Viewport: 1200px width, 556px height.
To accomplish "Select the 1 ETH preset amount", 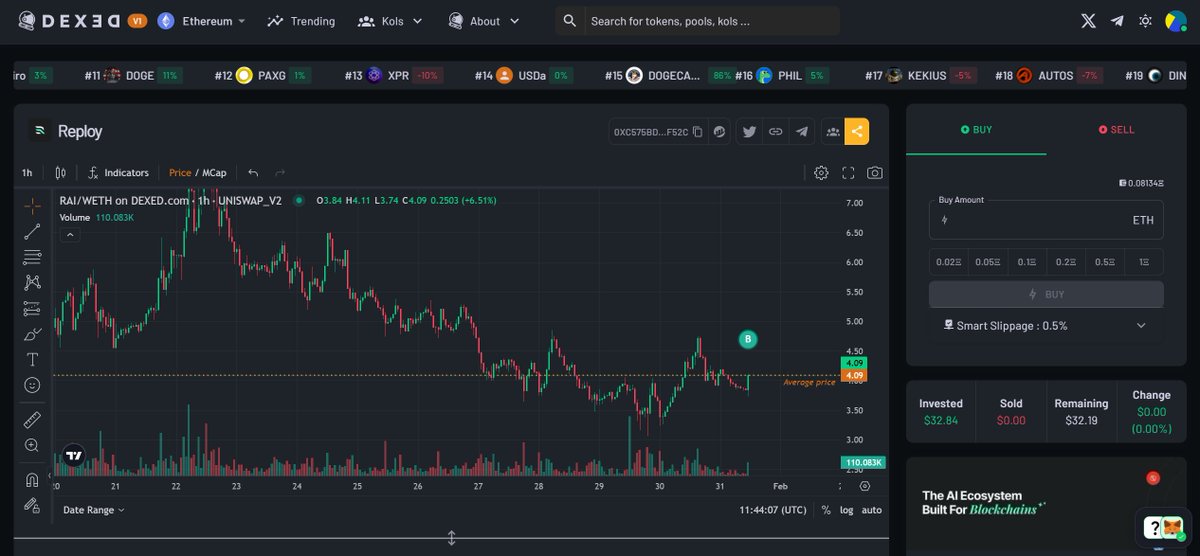I will (1144, 262).
